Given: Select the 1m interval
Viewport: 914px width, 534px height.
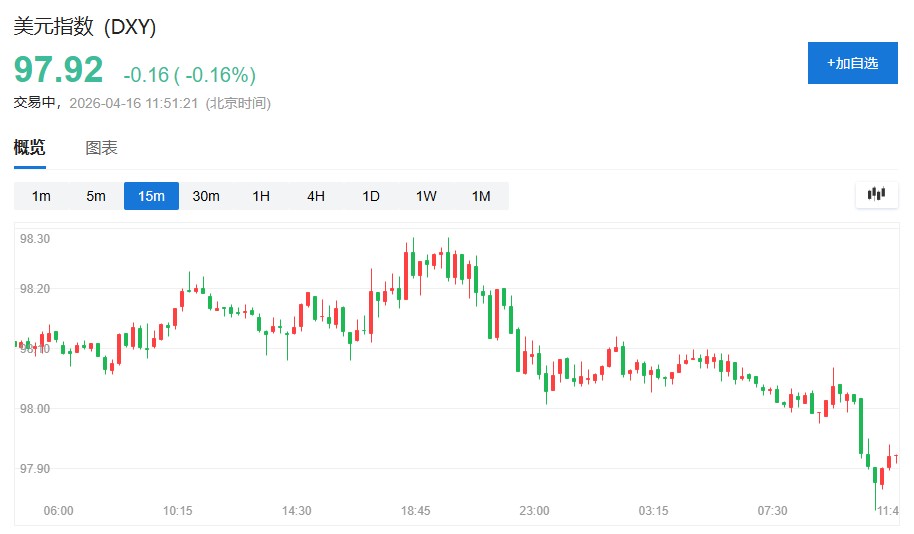Looking at the screenshot, I should point(41,196).
